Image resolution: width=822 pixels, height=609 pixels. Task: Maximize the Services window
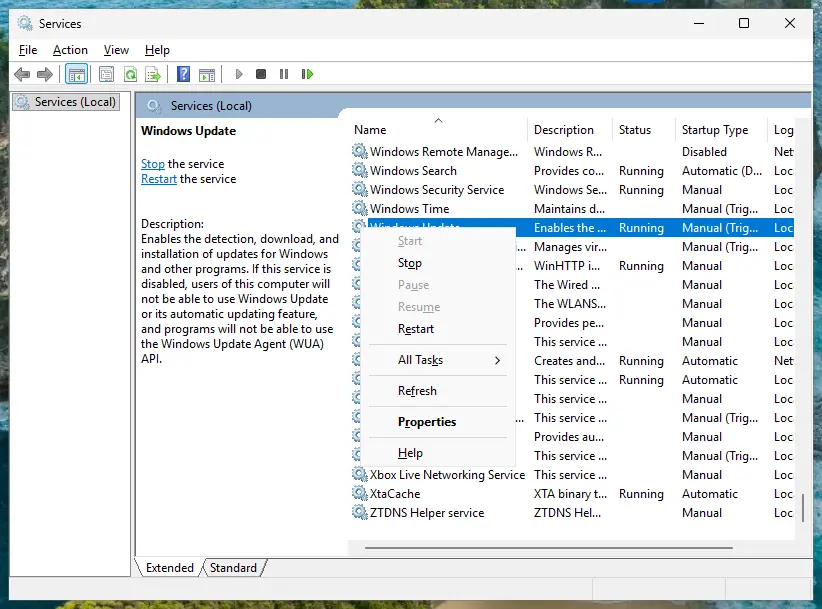click(743, 23)
